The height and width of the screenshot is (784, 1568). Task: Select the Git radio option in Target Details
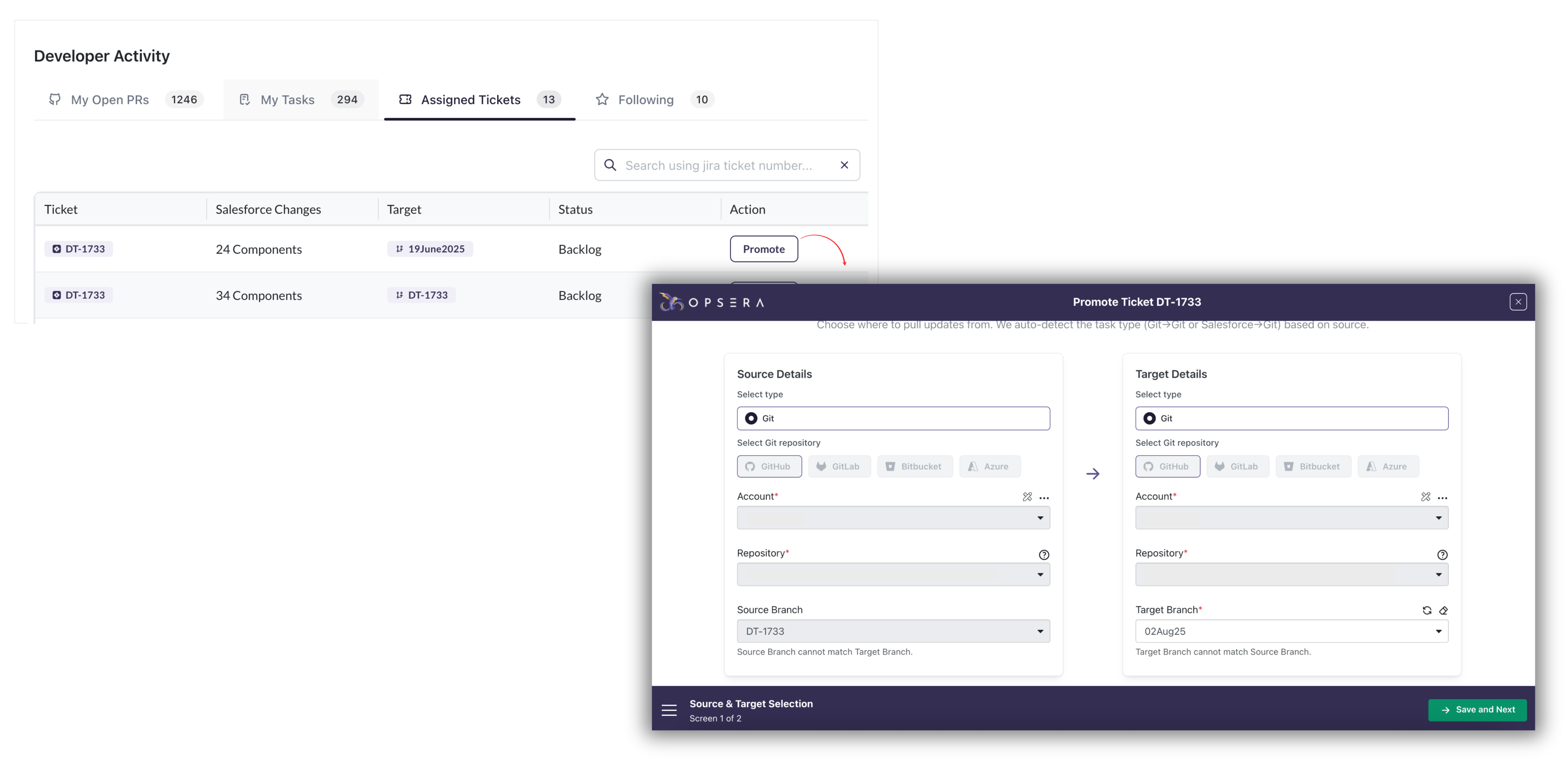pyautogui.click(x=1149, y=418)
